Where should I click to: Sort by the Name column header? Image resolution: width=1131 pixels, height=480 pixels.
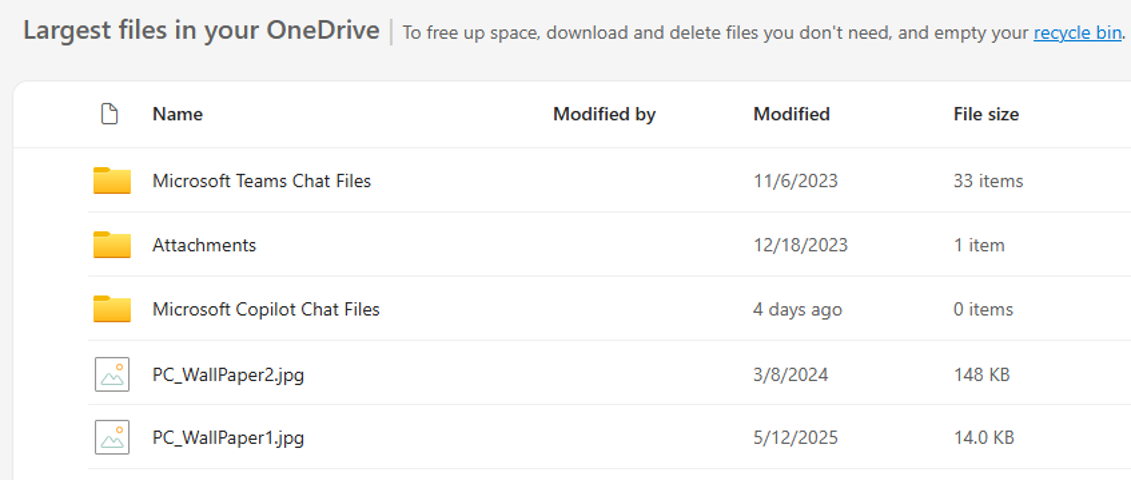point(177,114)
